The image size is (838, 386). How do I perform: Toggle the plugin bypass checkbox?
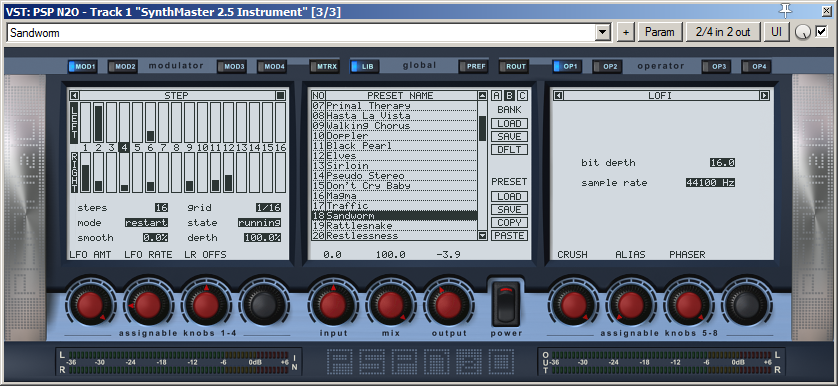[821, 32]
